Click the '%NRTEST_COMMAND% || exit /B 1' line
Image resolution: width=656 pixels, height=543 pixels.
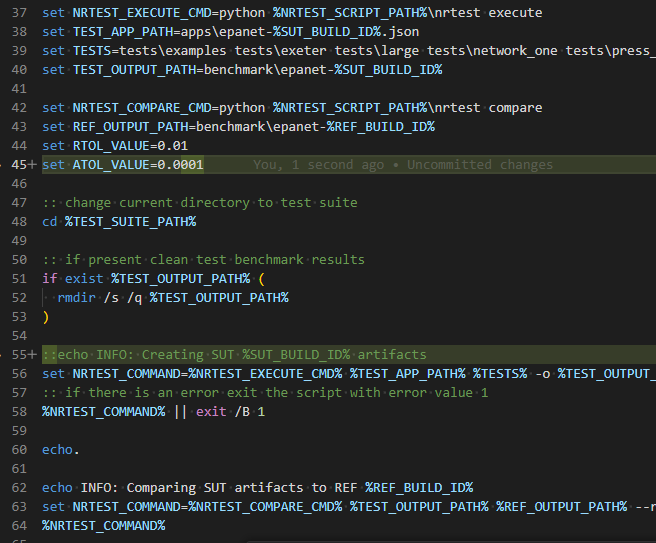tap(154, 412)
